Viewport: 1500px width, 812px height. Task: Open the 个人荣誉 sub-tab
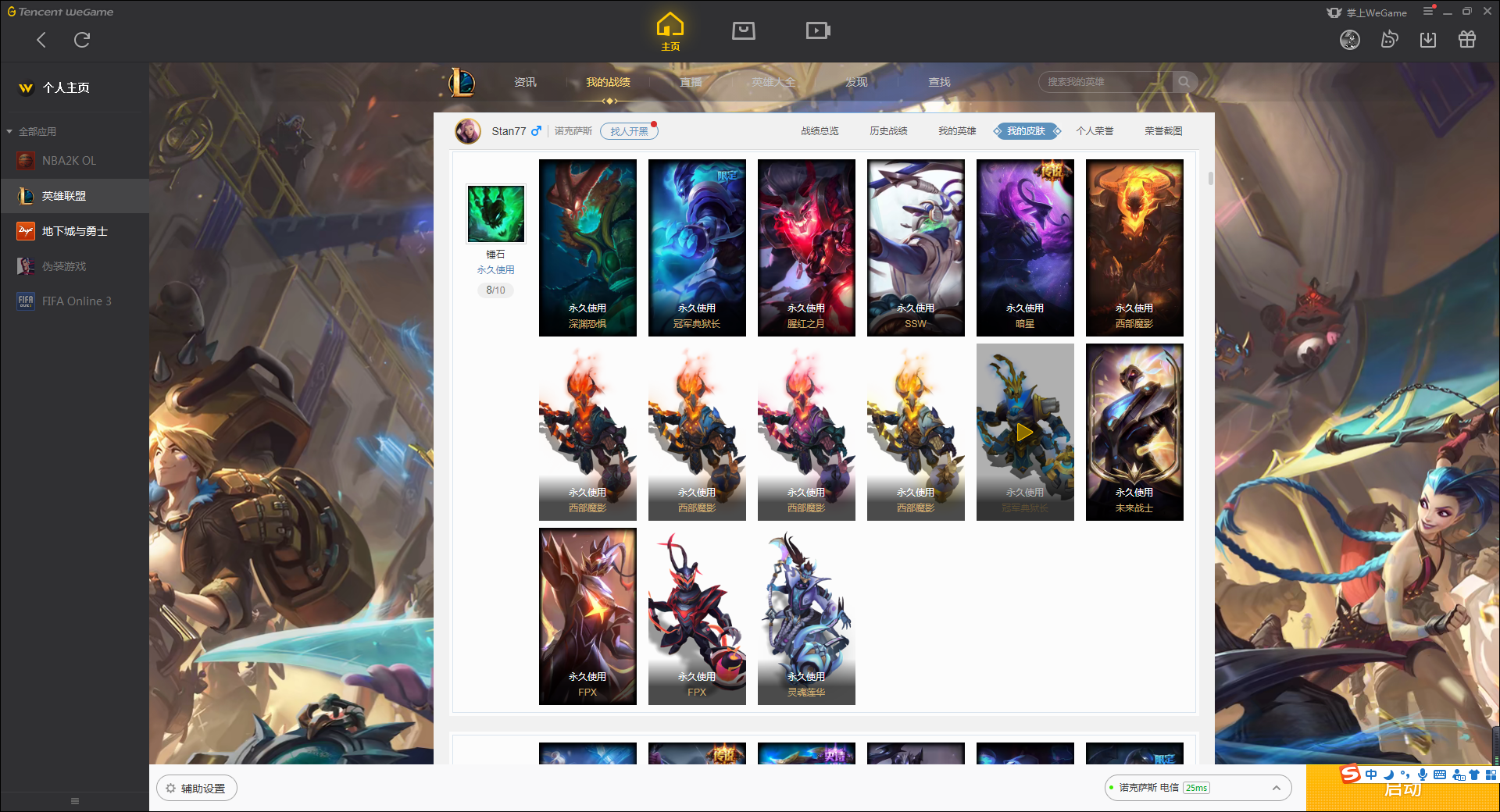(x=1095, y=131)
